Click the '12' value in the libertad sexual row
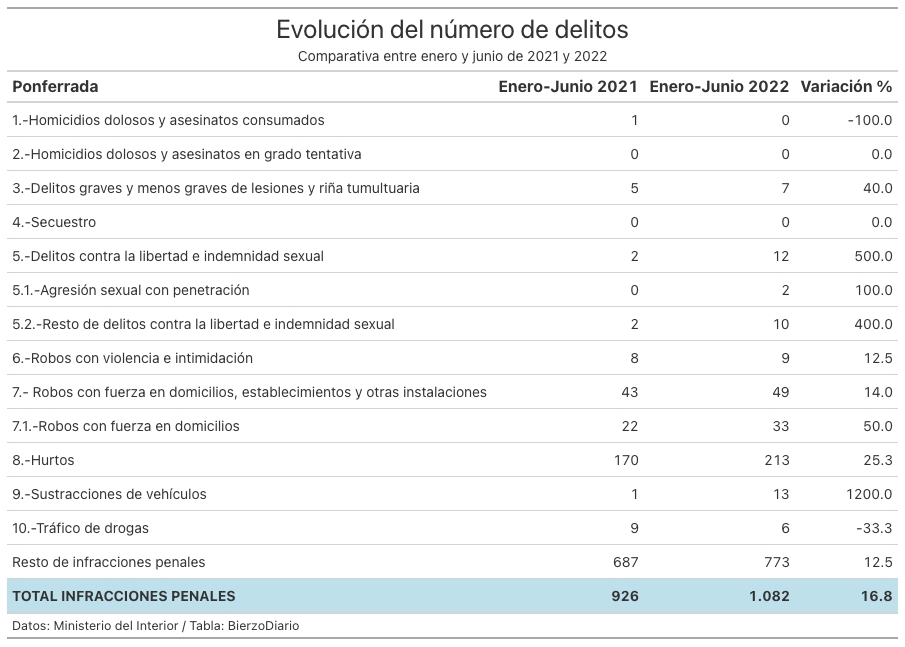 pos(781,256)
